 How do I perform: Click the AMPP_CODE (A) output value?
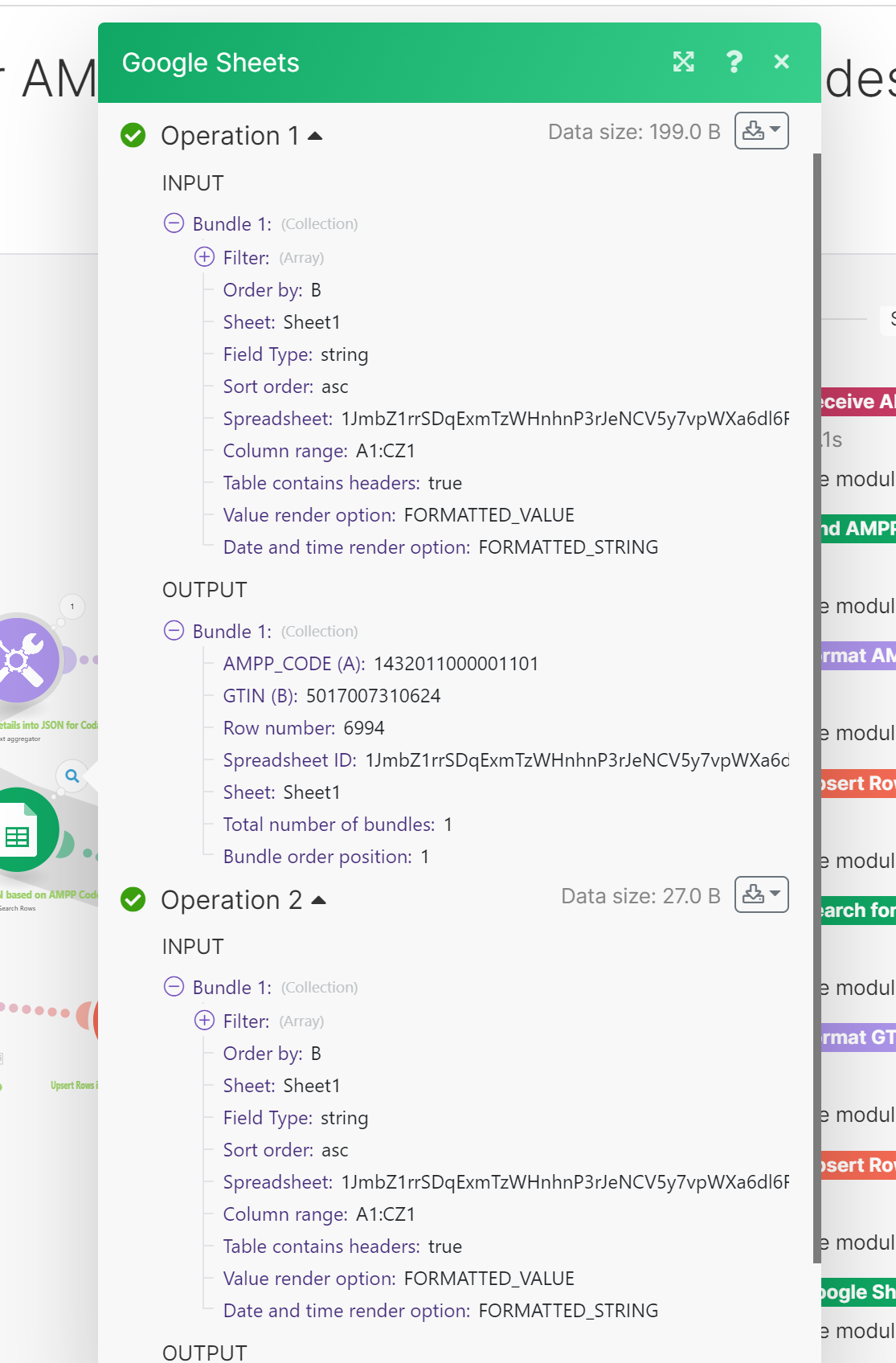tap(456, 664)
